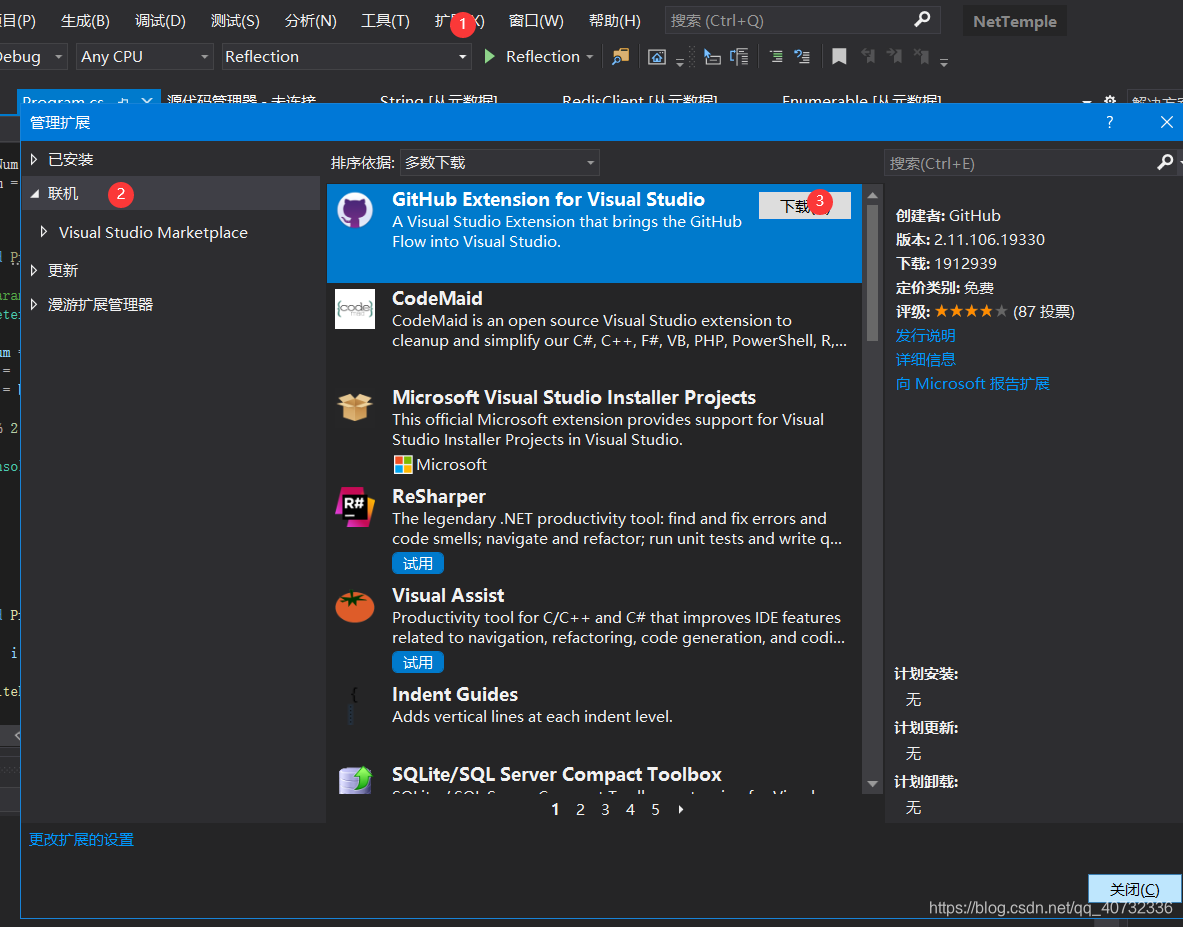Click the extension list scrollbar thumb
Image resolution: width=1183 pixels, height=927 pixels.
click(872, 273)
